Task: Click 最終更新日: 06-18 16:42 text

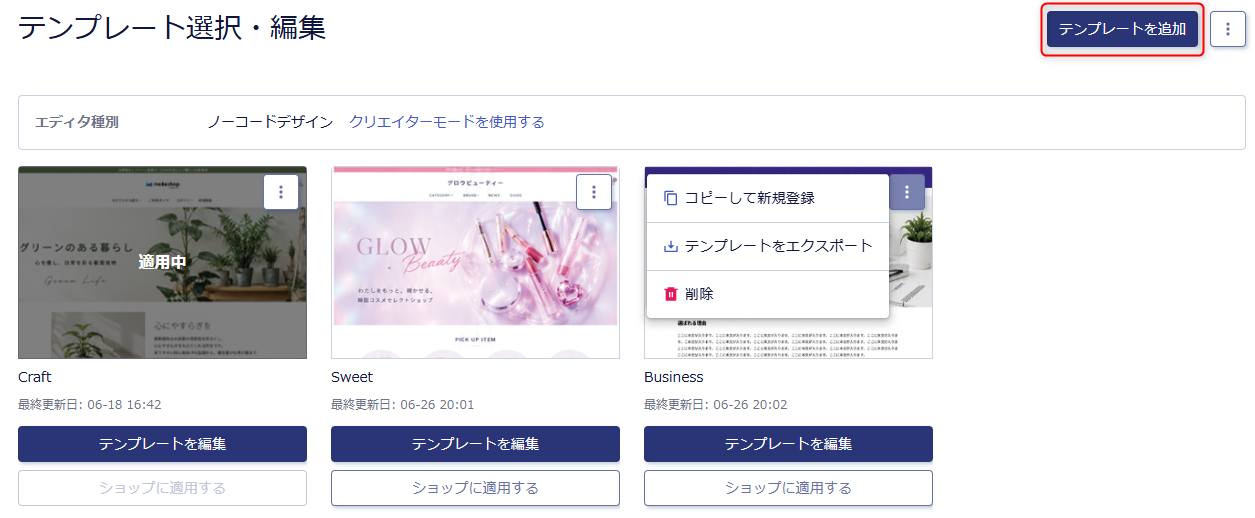Action: click(x=90, y=405)
